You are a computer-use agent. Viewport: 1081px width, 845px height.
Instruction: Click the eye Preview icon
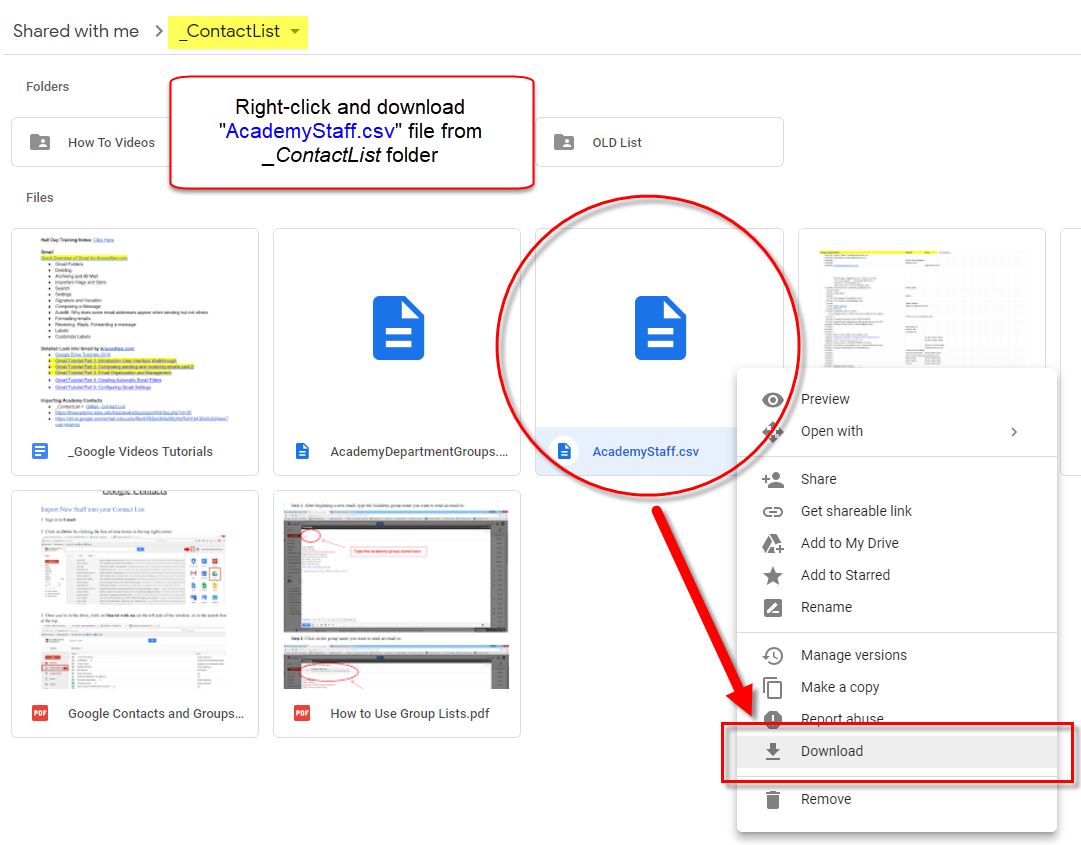click(x=773, y=400)
